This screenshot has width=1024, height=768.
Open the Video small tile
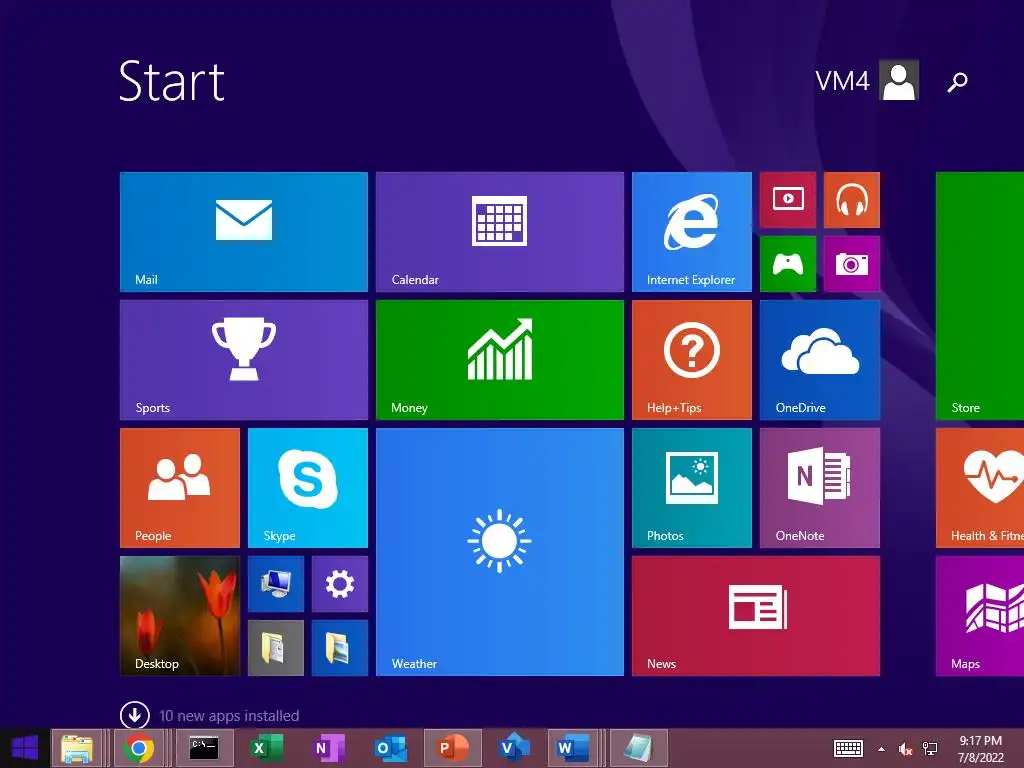pos(788,200)
